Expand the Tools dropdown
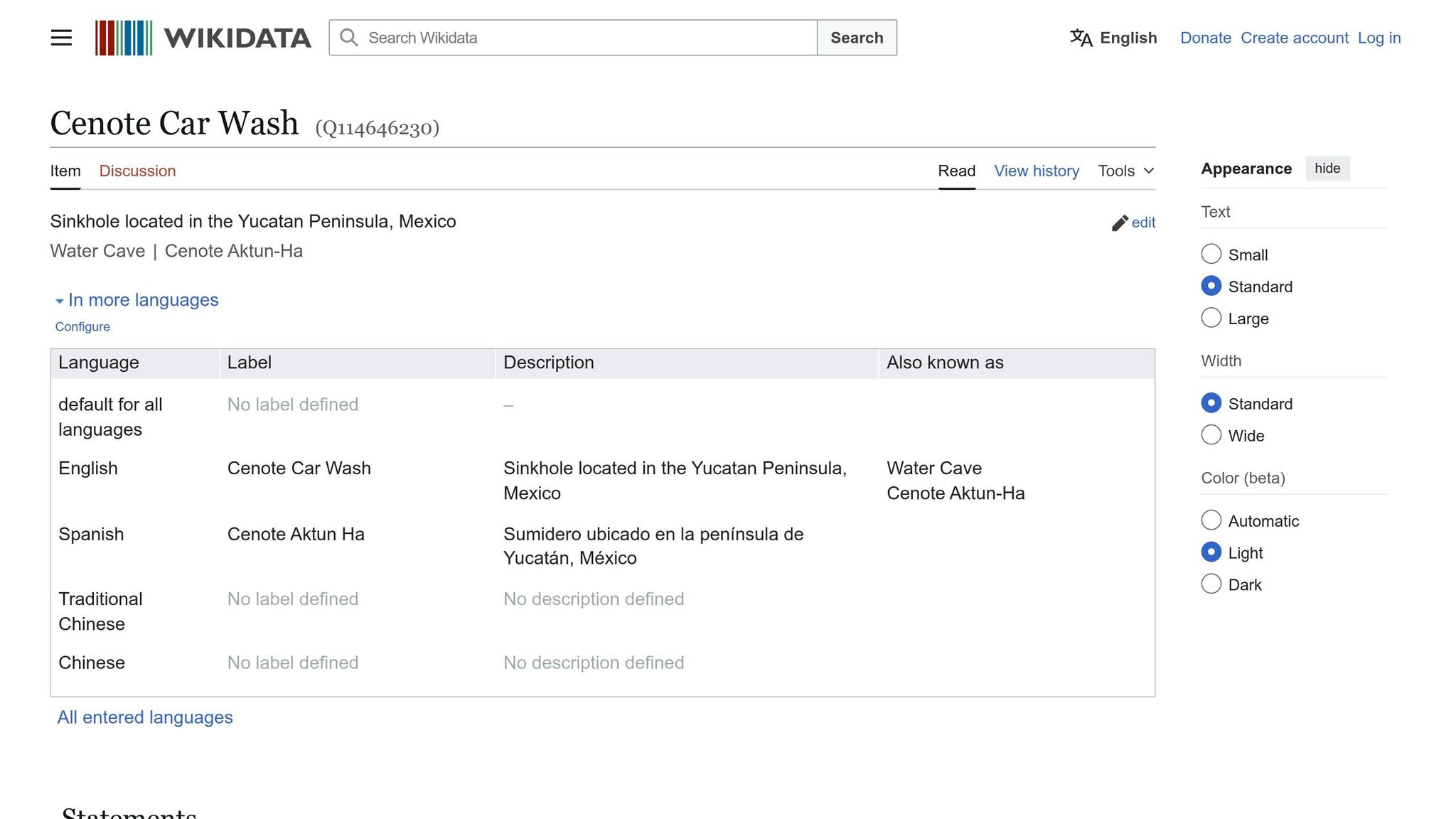This screenshot has width=1456, height=819. (x=1125, y=171)
